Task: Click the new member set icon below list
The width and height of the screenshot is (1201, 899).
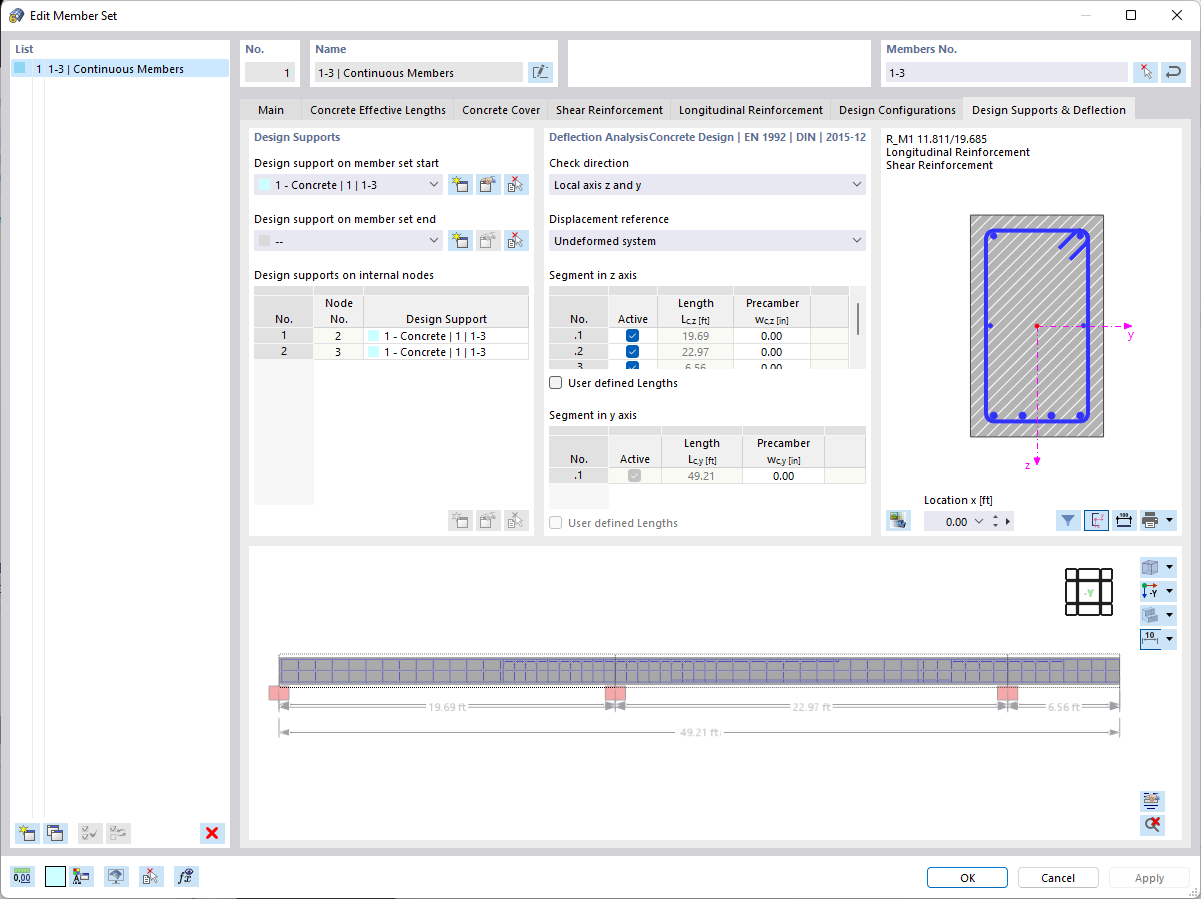Action: pos(27,833)
